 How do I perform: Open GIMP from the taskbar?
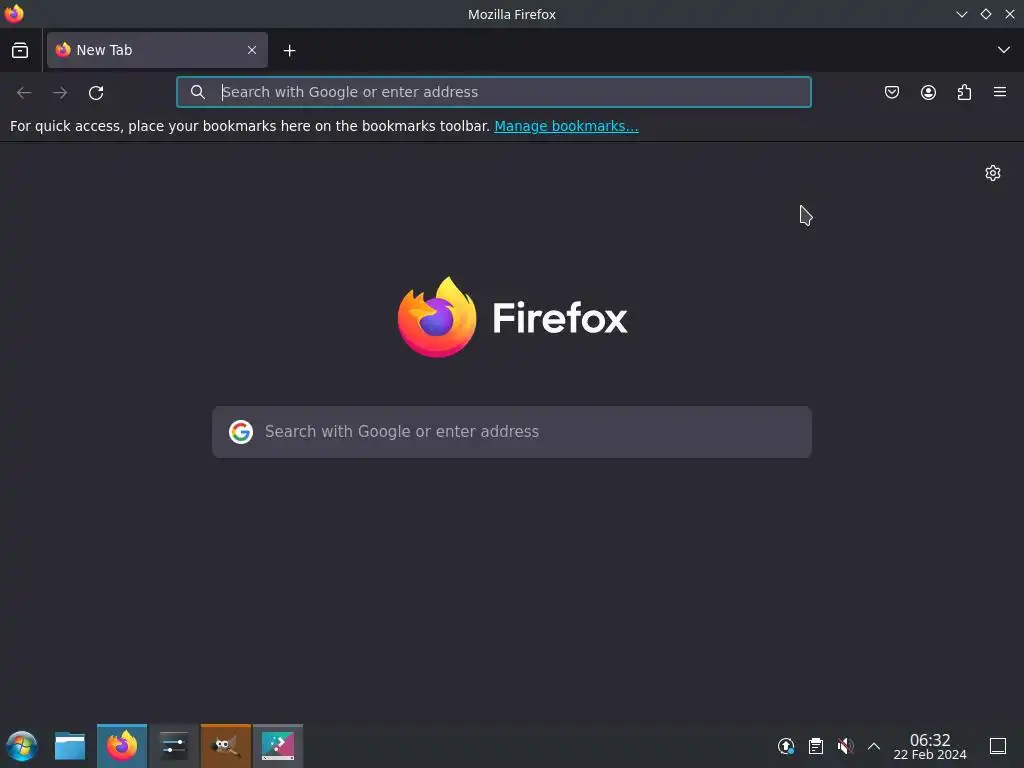225,746
